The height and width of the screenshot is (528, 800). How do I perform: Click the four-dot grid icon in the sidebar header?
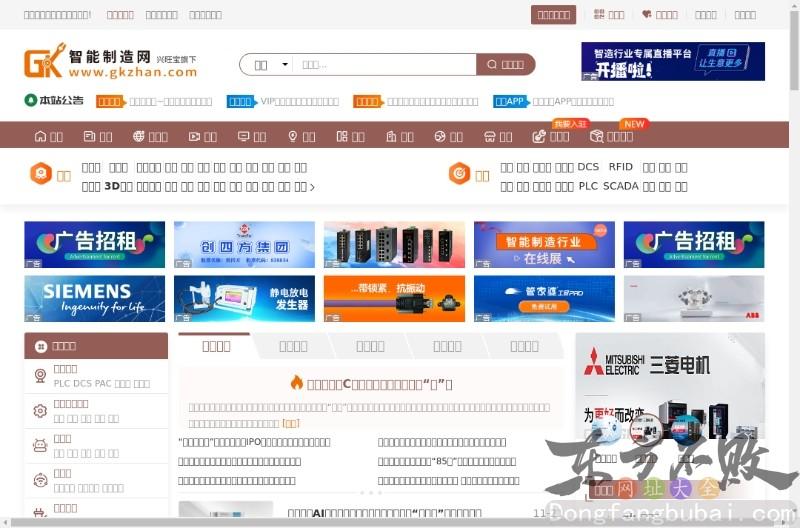41,346
